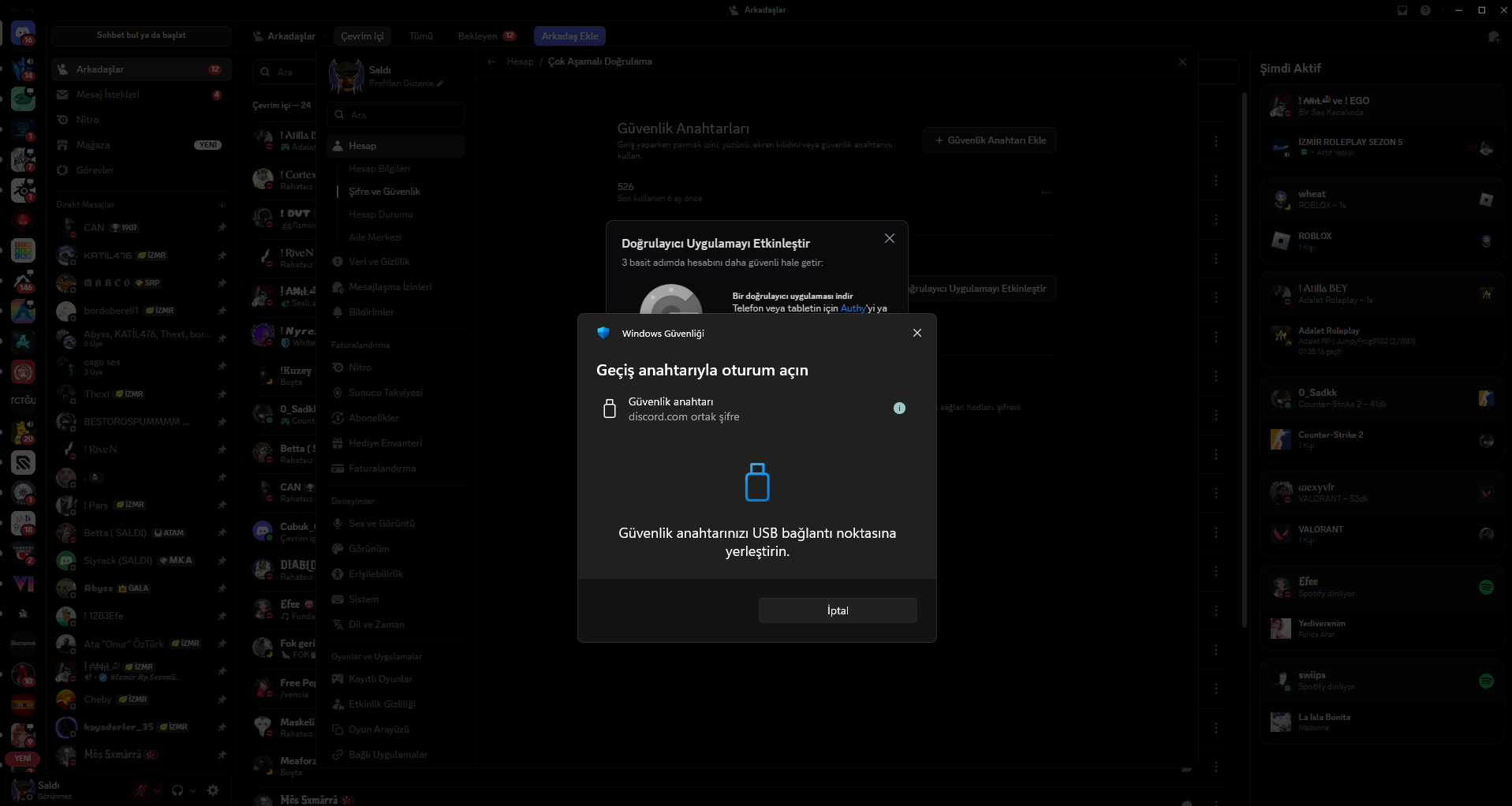Open Nitro in left sidebar

(140, 120)
